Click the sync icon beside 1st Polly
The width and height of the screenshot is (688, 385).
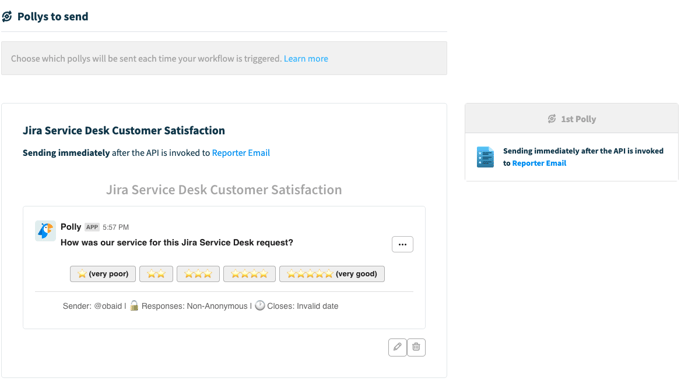click(x=552, y=119)
